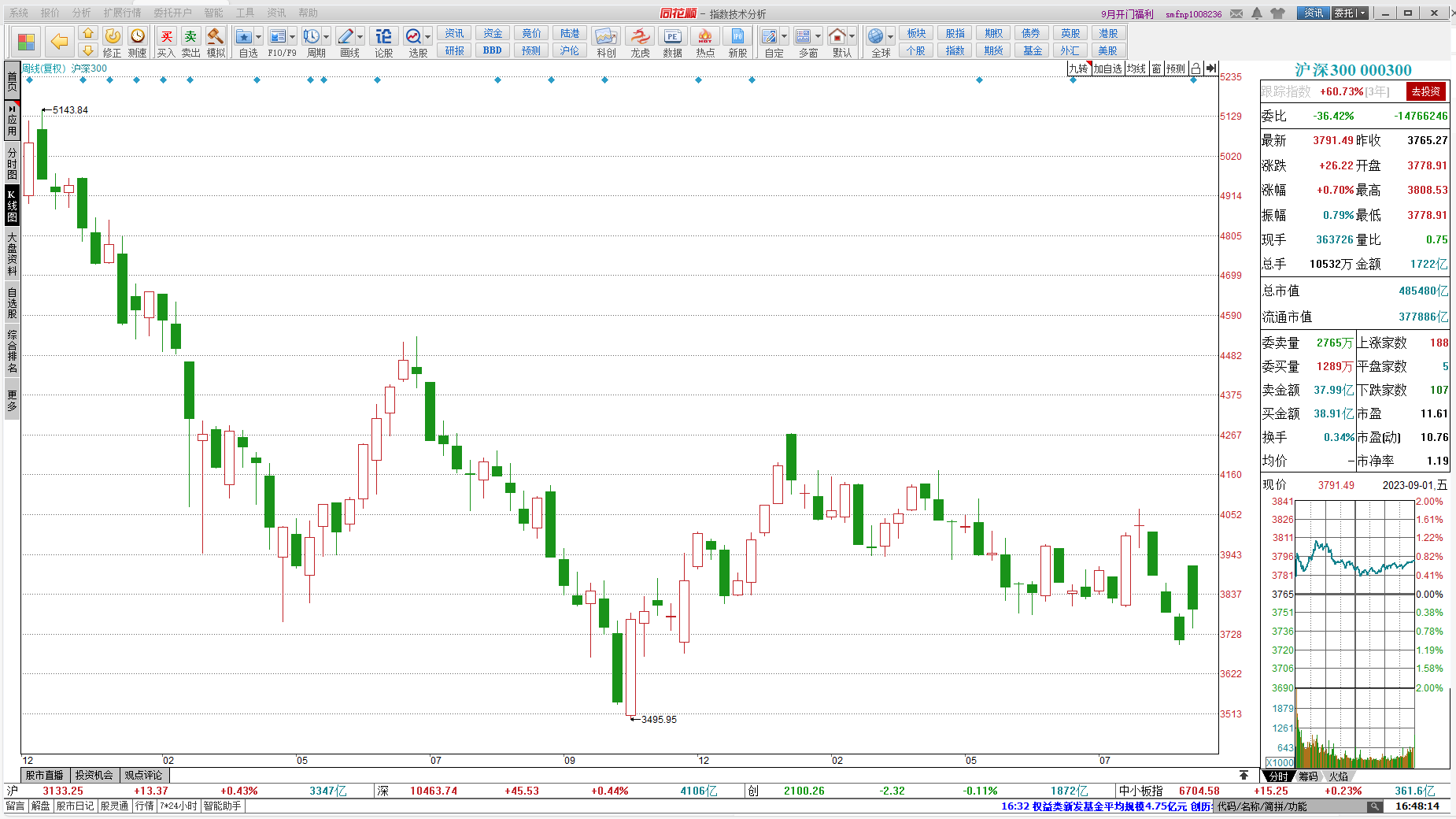This screenshot has height=819, width=1456.
Task: Open the 论股 stock discussion icon
Action: click(x=383, y=42)
